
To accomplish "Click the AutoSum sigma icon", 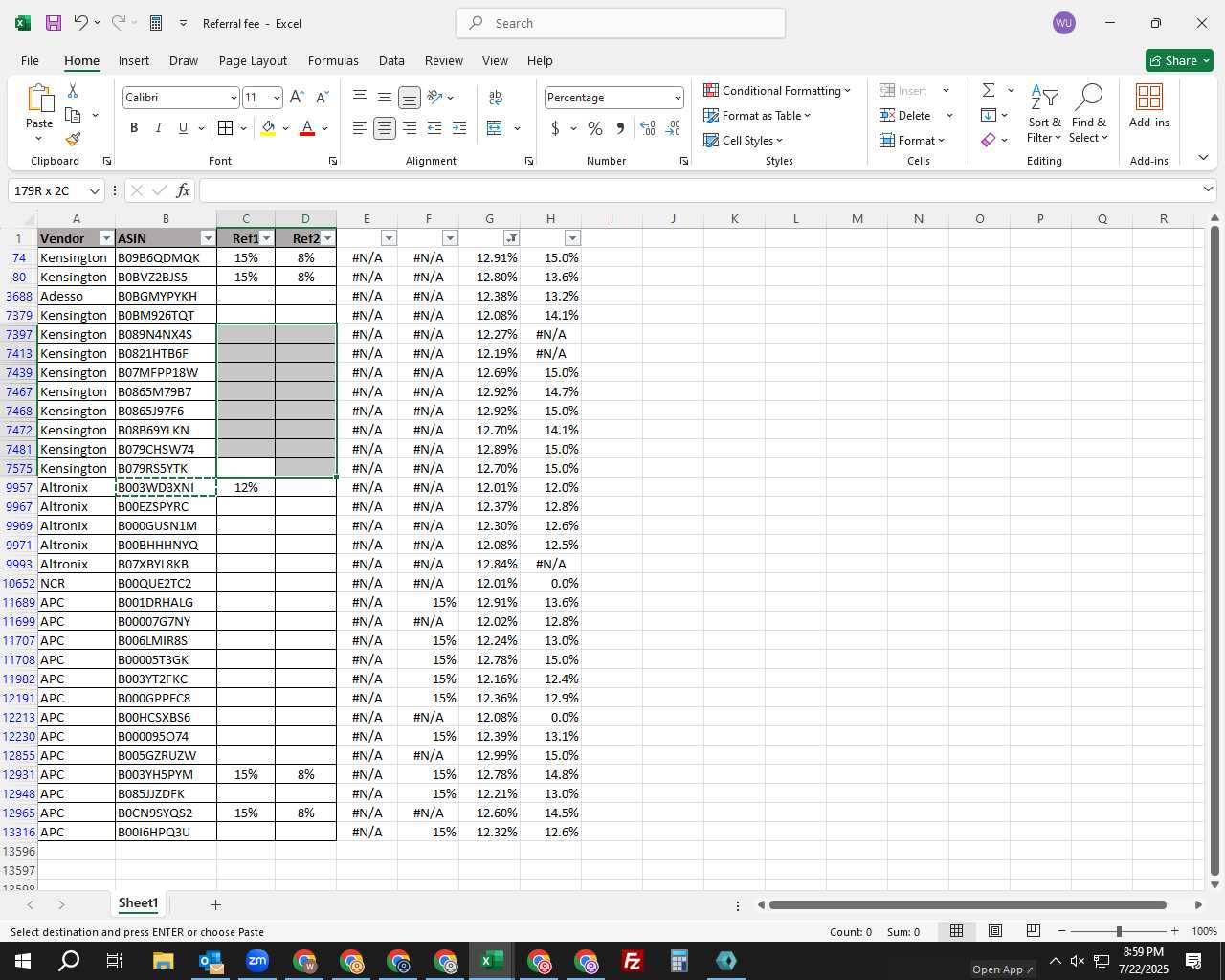I will [989, 90].
